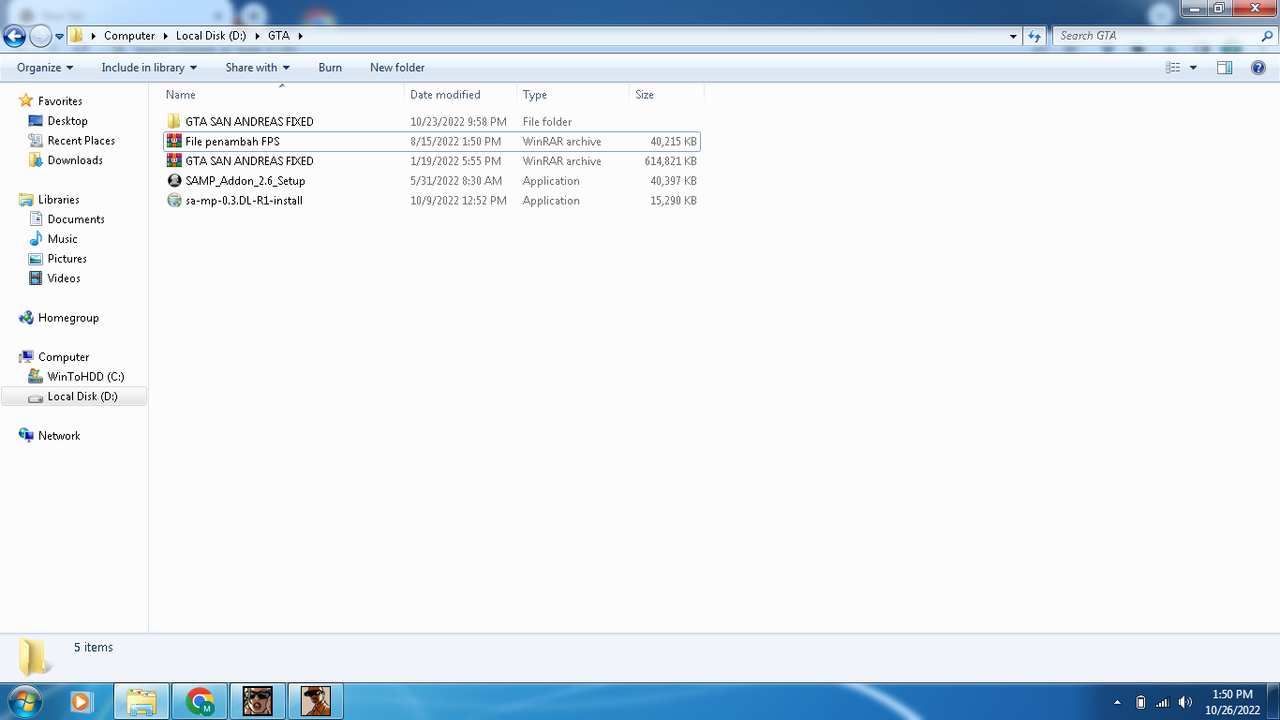Click File Explorer taskbar icon

pos(141,702)
